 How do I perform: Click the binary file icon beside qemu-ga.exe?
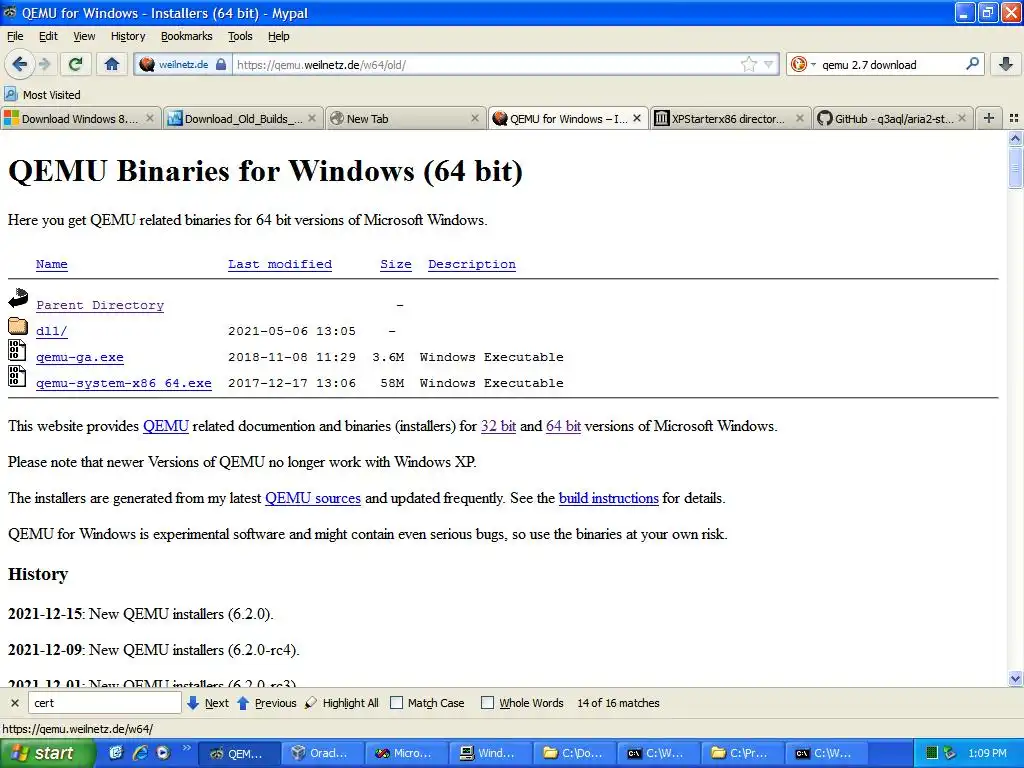pyautogui.click(x=17, y=350)
